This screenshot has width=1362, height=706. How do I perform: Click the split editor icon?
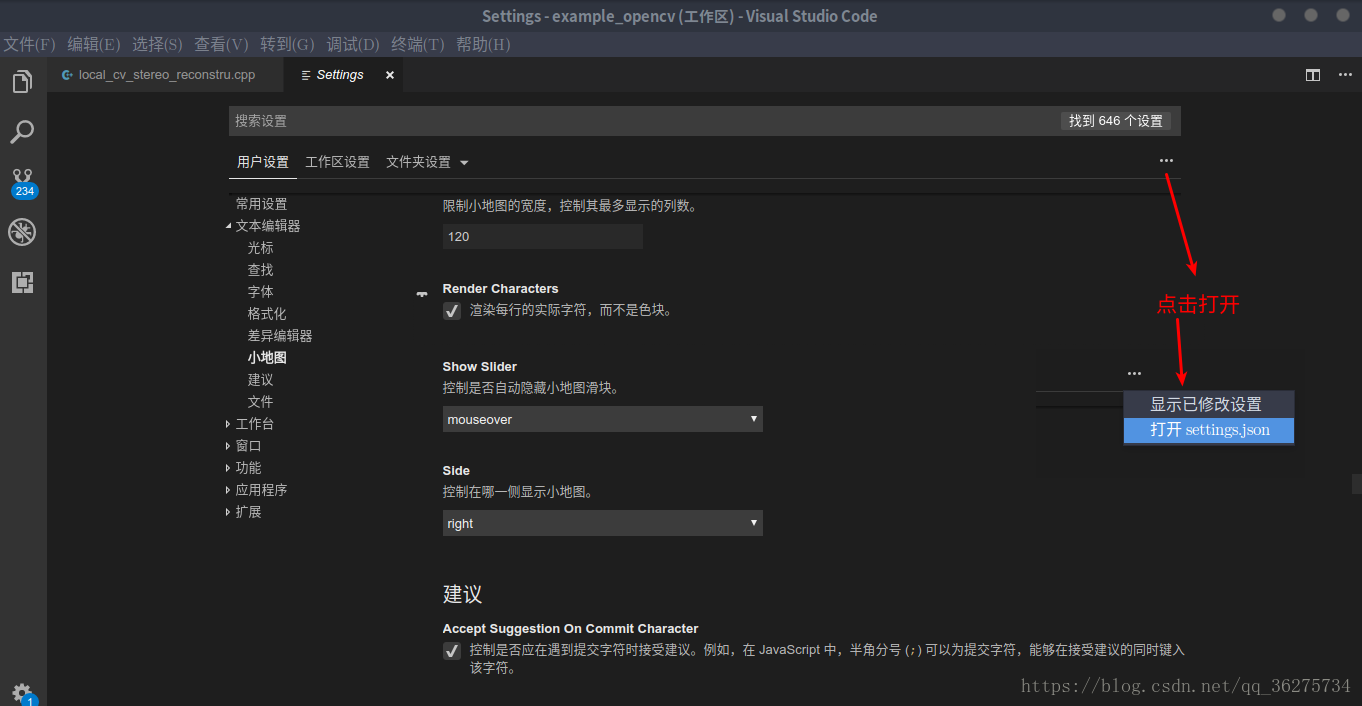click(x=1313, y=75)
